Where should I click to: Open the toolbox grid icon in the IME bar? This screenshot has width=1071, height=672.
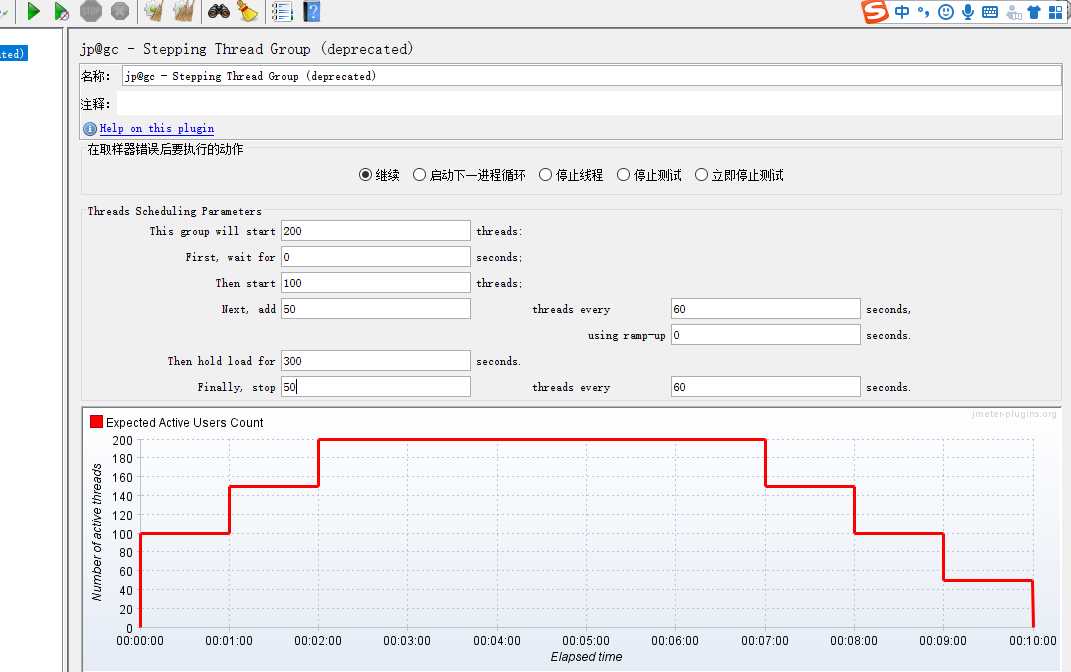1056,12
